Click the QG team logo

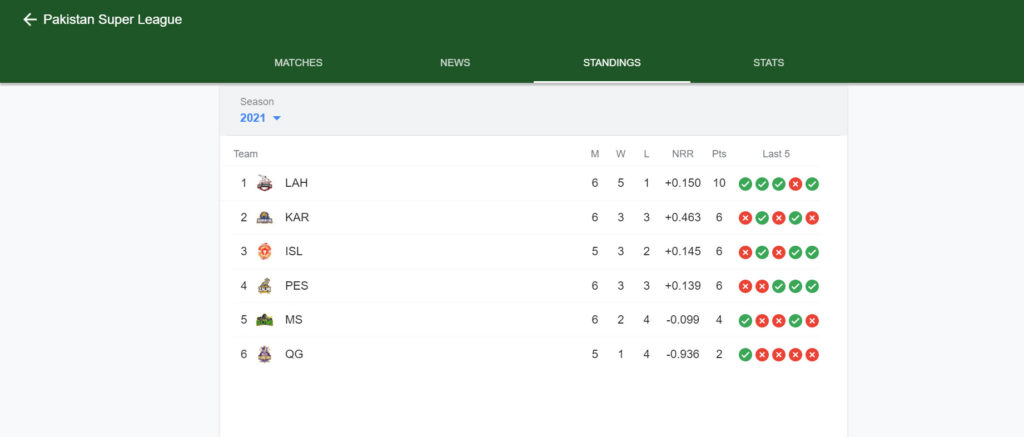(x=264, y=354)
